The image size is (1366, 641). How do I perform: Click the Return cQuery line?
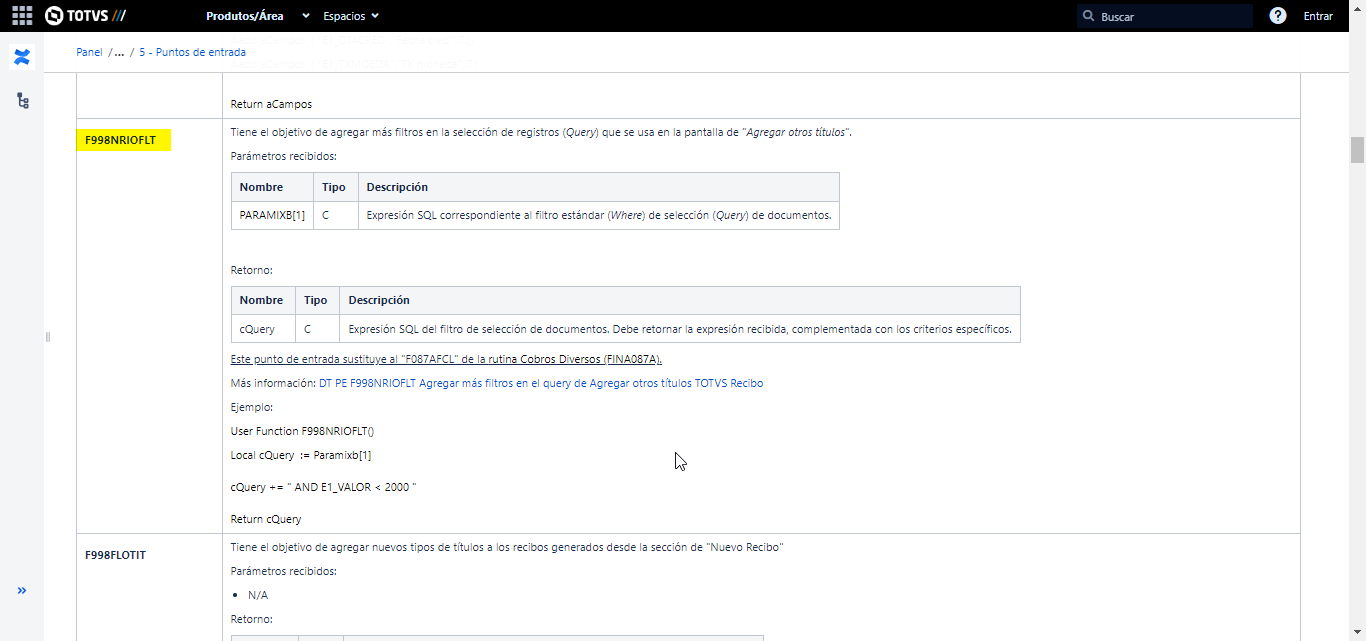pyautogui.click(x=266, y=519)
